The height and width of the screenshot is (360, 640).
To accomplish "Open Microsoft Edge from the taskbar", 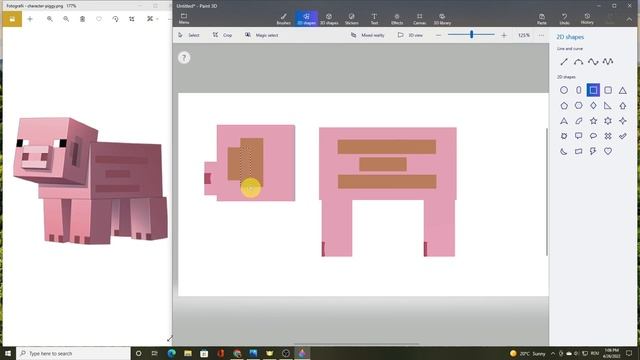I will [171, 353].
